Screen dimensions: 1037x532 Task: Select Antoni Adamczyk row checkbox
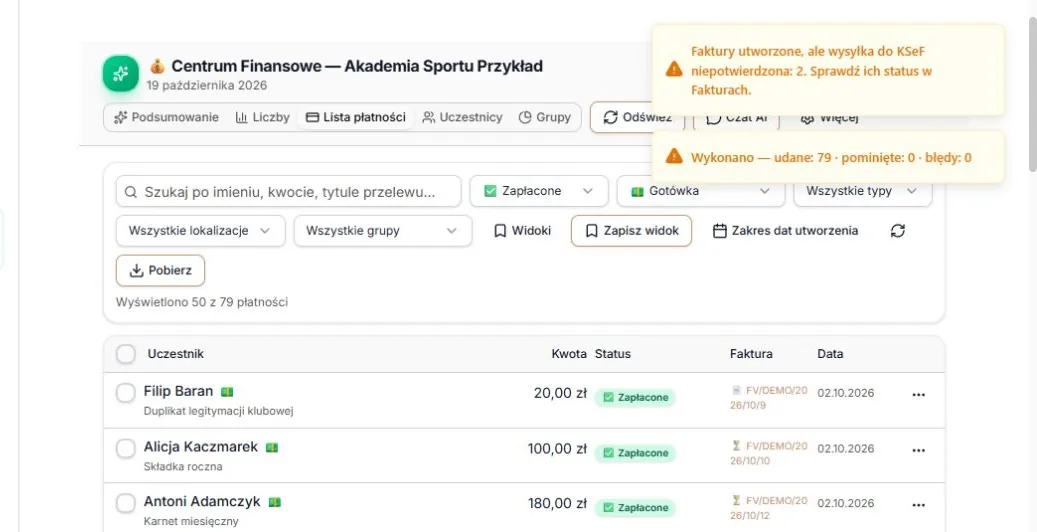(x=126, y=504)
